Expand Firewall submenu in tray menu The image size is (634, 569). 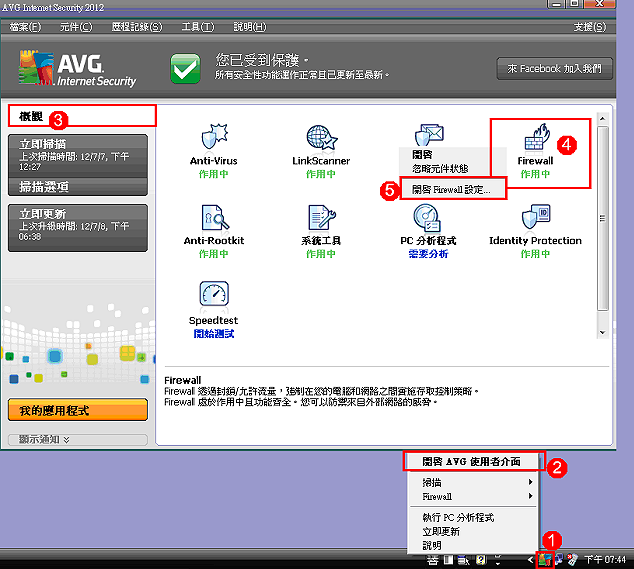pyautogui.click(x=473, y=496)
